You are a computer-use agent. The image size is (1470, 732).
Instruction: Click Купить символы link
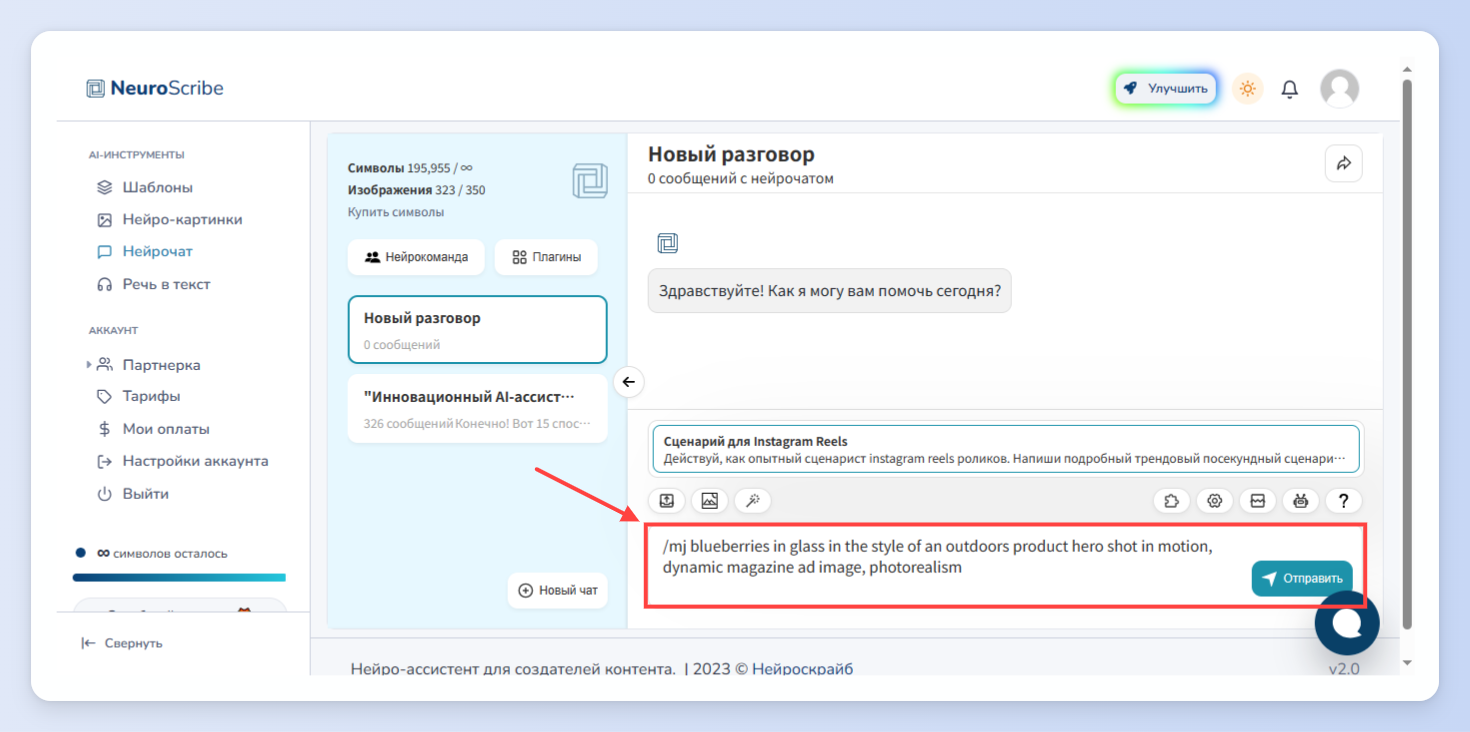(396, 212)
